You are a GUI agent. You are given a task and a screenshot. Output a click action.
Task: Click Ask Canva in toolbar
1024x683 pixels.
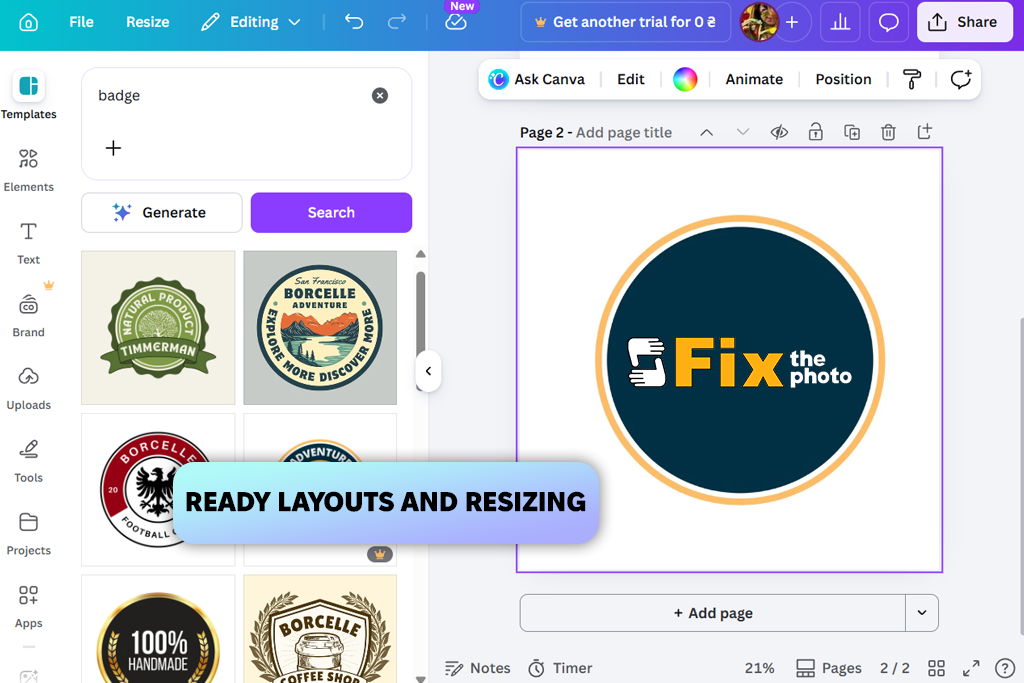point(537,80)
